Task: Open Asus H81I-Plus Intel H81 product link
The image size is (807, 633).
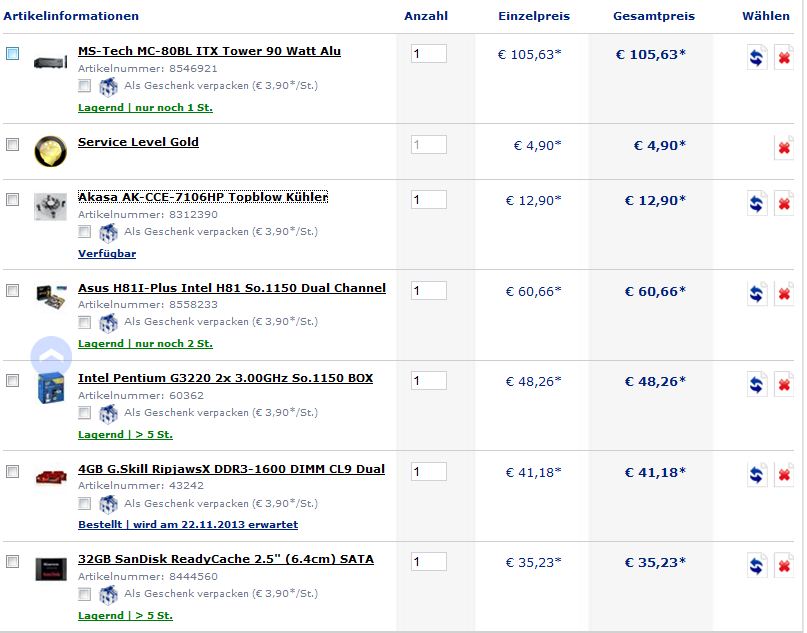Action: point(232,288)
